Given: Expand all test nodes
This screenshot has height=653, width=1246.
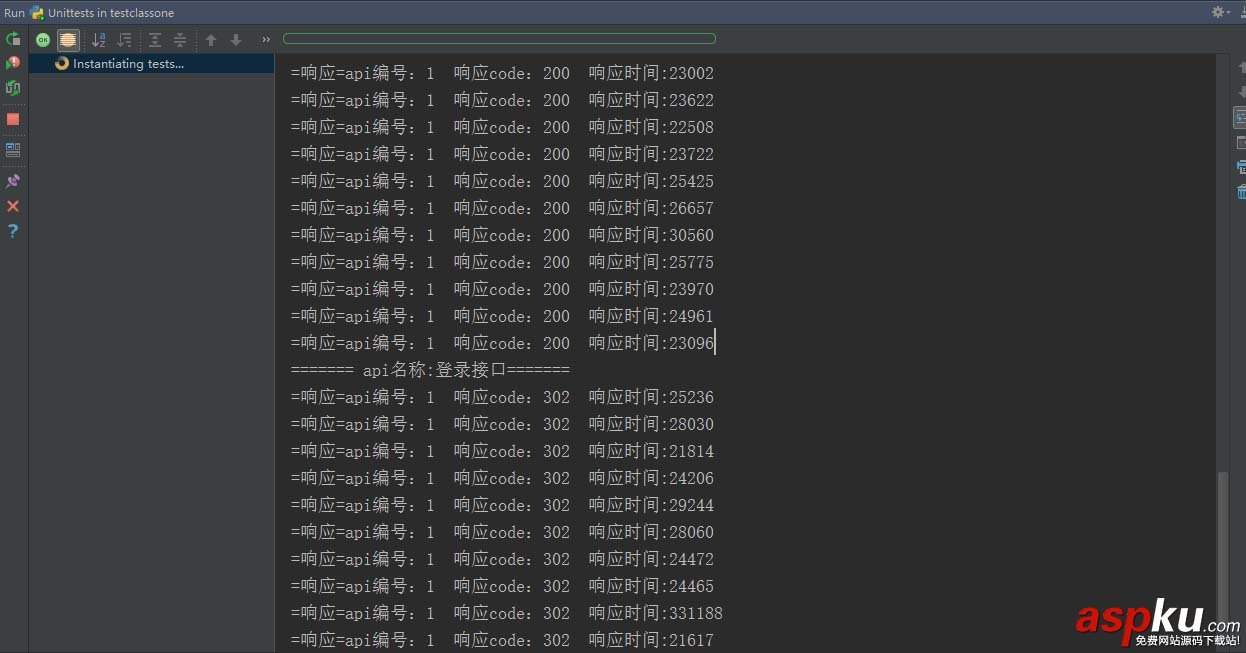Looking at the screenshot, I should (155, 40).
